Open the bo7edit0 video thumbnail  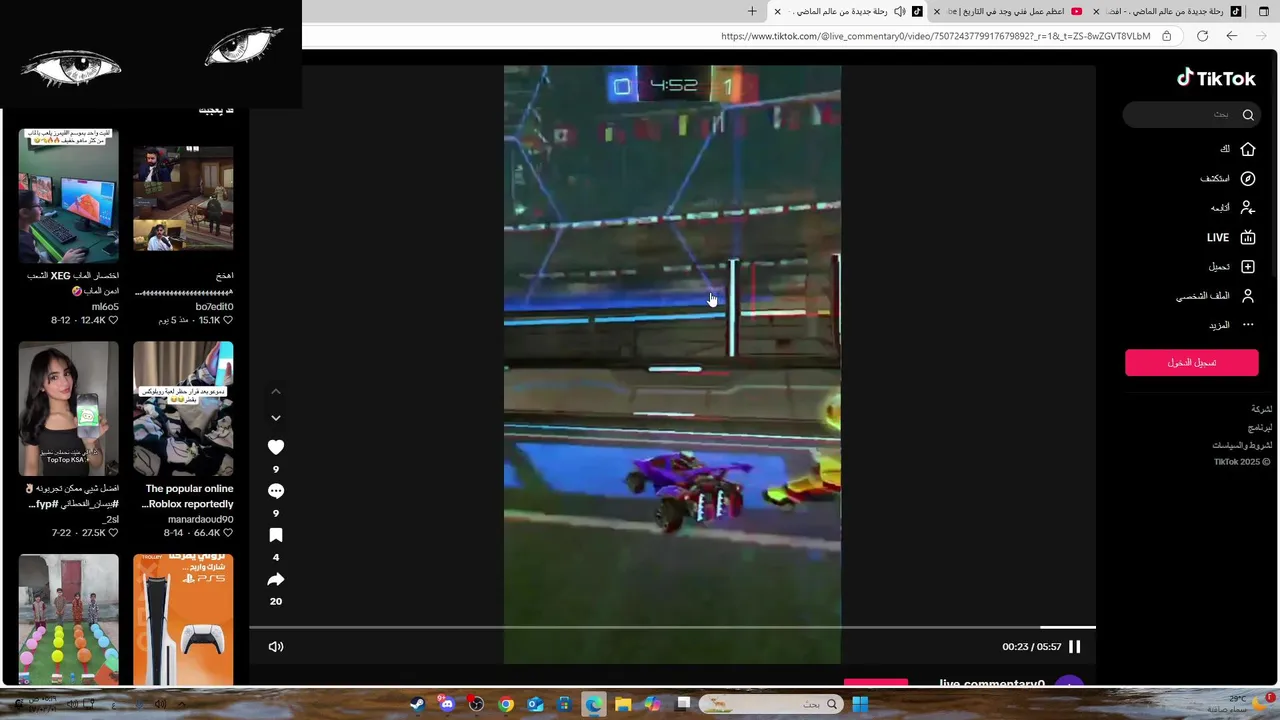pos(183,198)
